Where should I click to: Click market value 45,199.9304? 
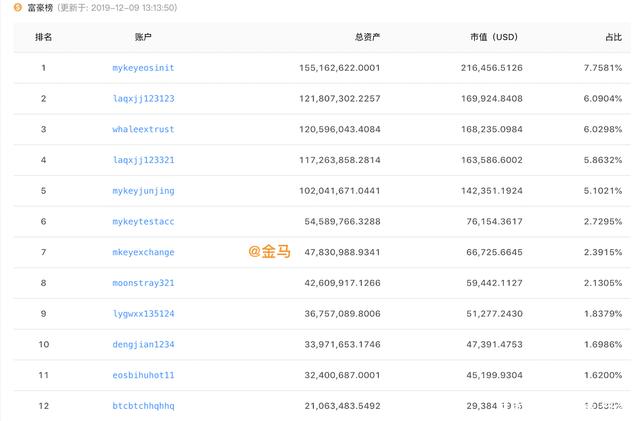click(x=494, y=375)
